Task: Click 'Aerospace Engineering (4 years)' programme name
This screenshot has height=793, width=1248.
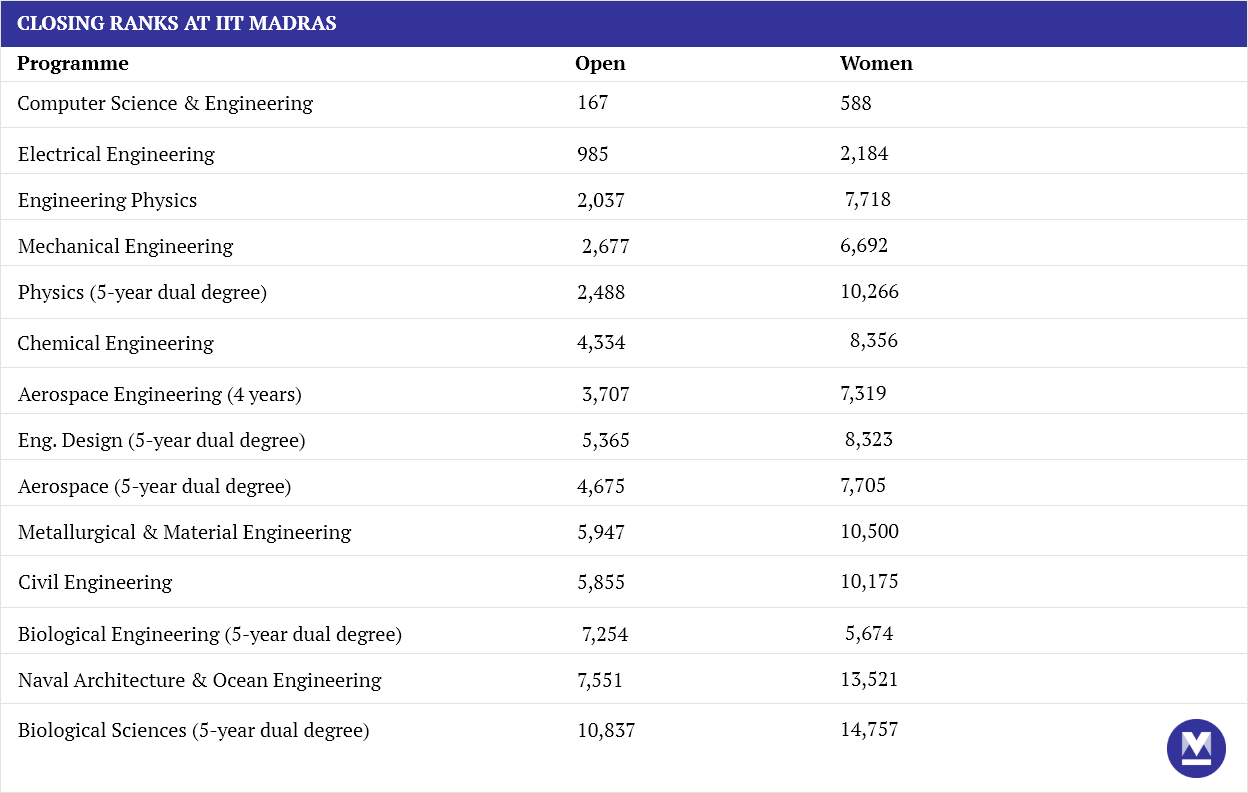Action: tap(160, 394)
